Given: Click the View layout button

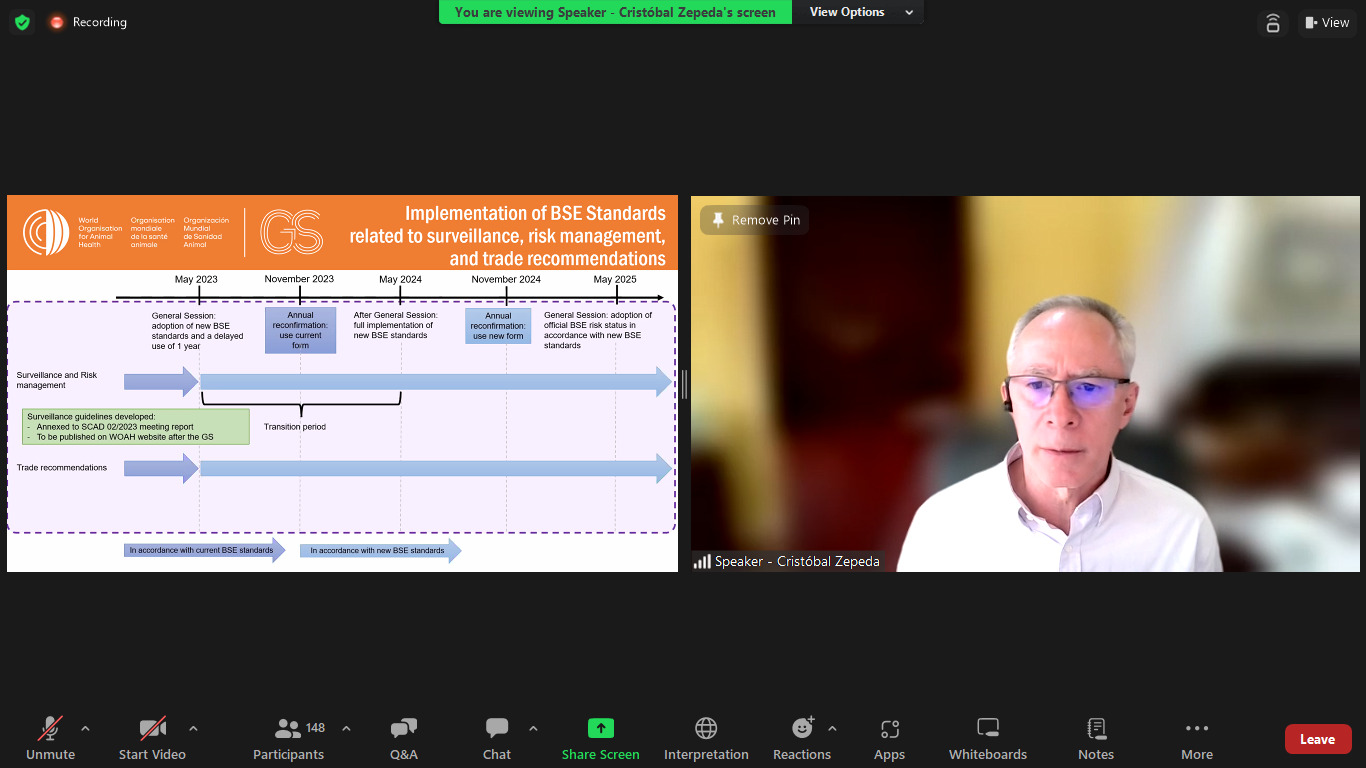Looking at the screenshot, I should pyautogui.click(x=1326, y=22).
